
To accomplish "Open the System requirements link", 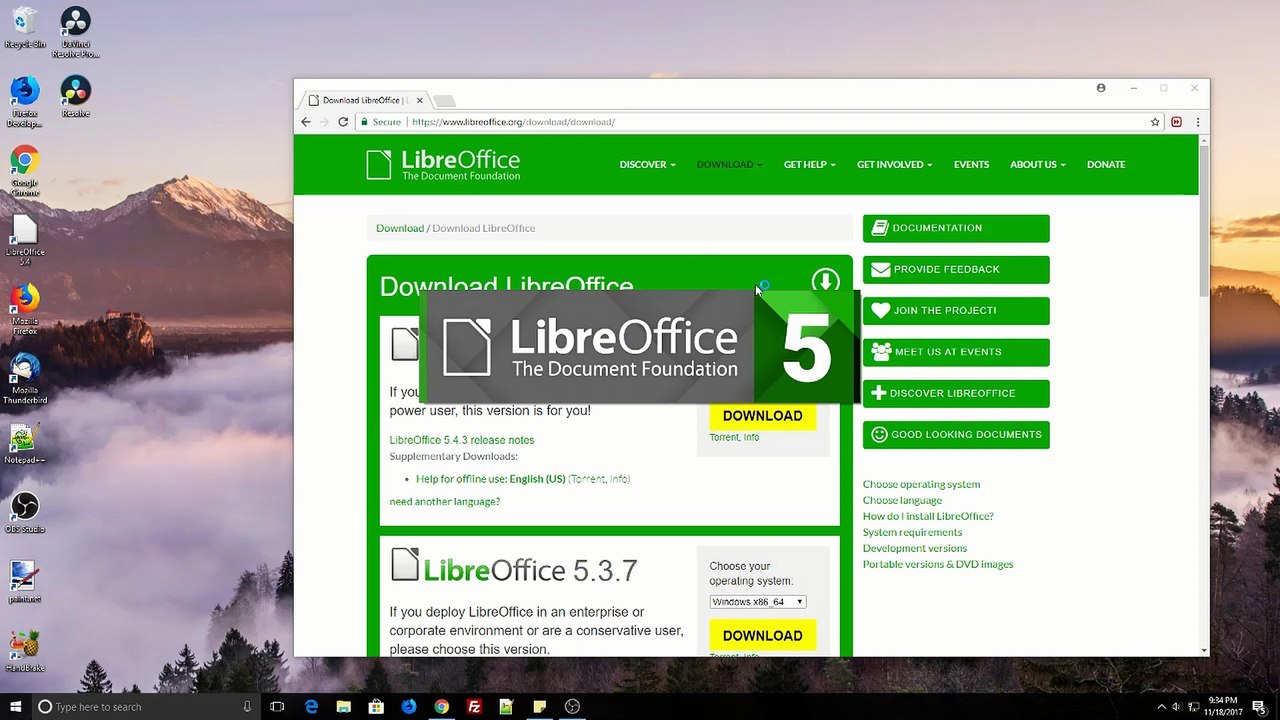I will (912, 532).
